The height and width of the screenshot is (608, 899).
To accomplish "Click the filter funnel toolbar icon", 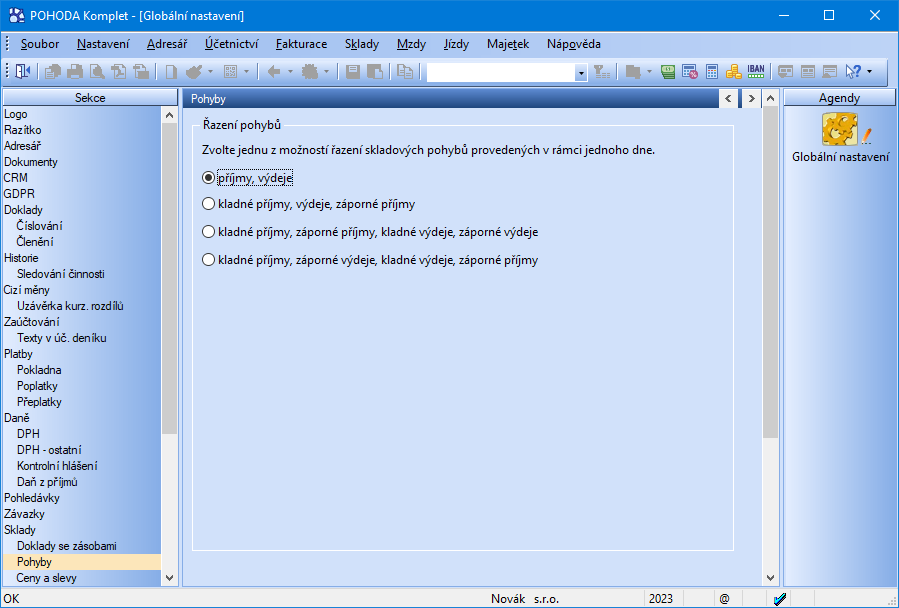I will [x=601, y=72].
